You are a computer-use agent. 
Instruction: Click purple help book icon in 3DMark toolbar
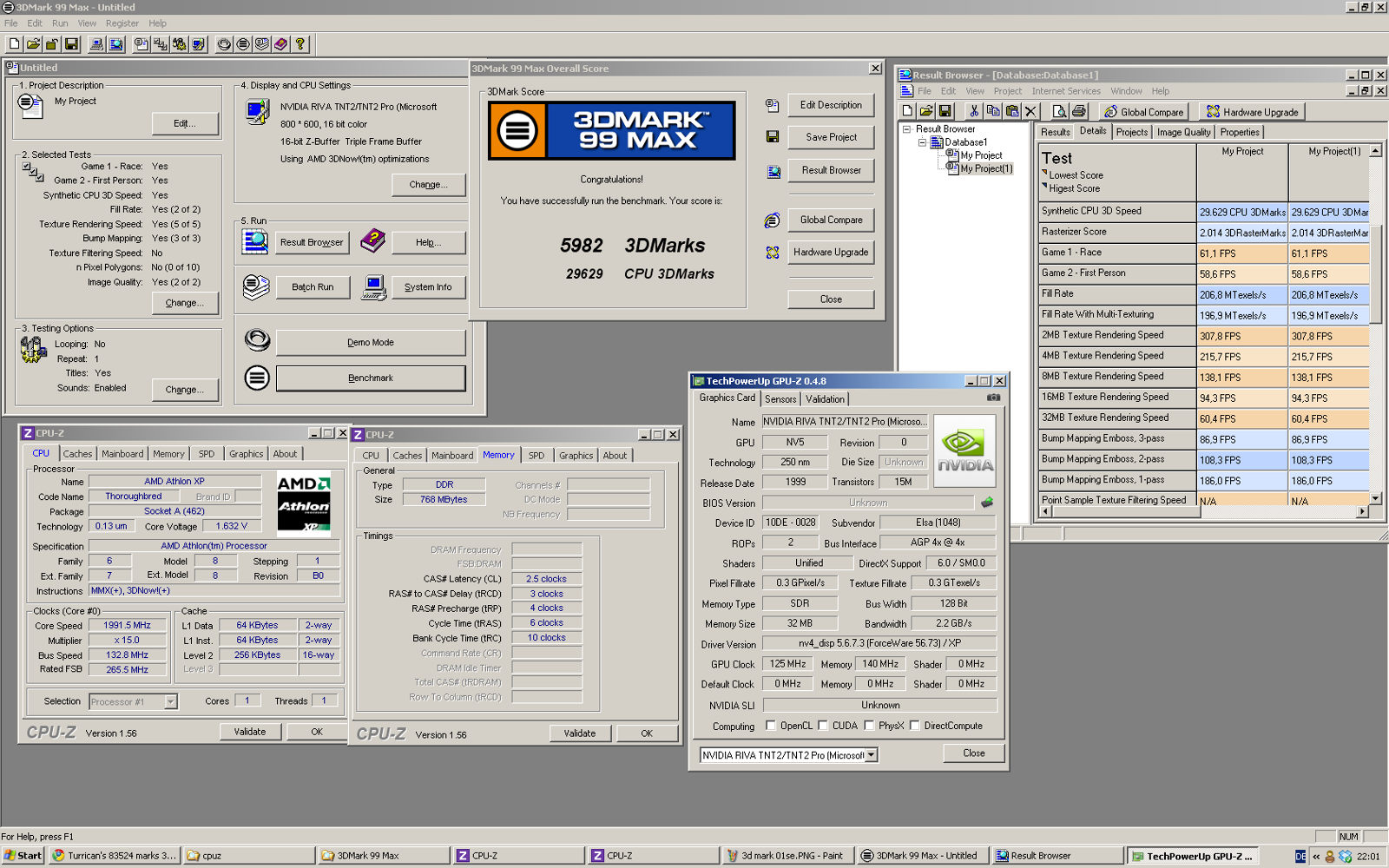click(281, 43)
